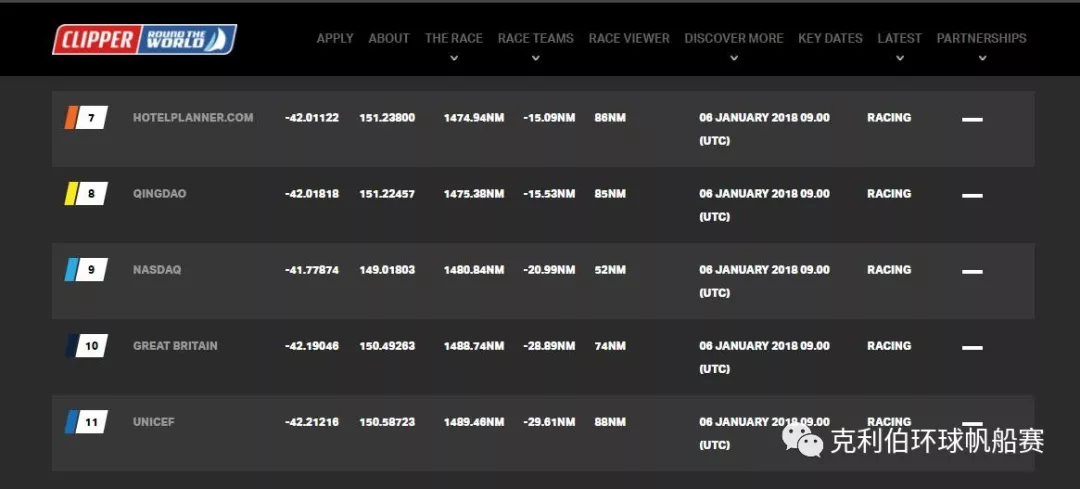Expand the Race Teams dropdown chevron
This screenshot has width=1080, height=489.
[536, 59]
